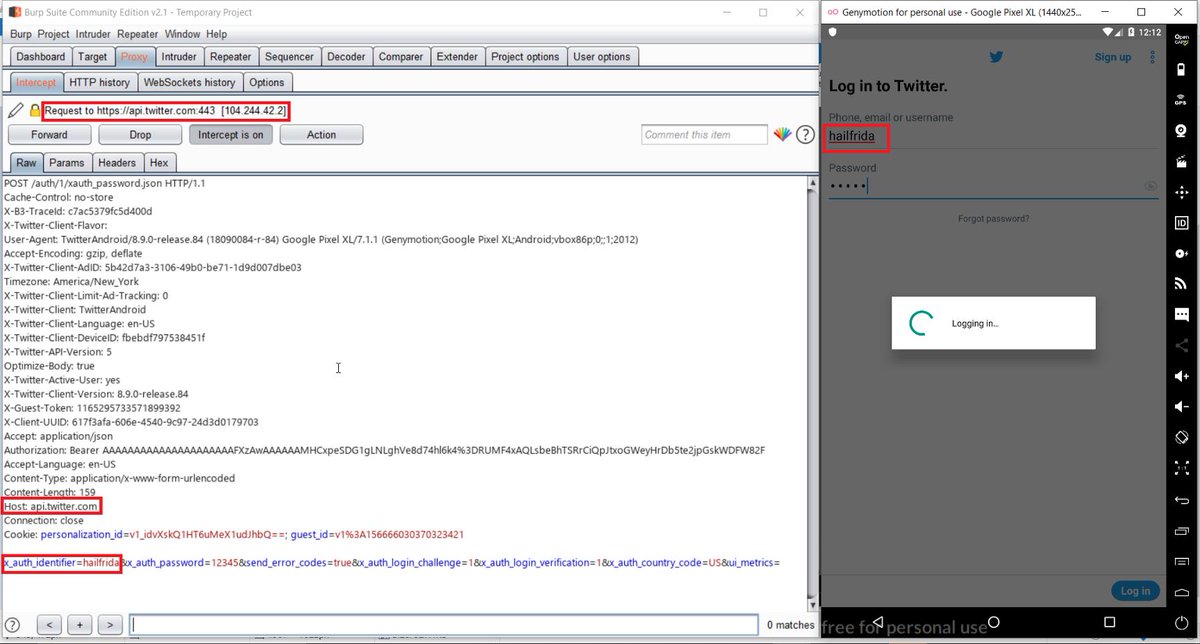
Task: Toggle the Intercept is on button
Action: pos(231,135)
